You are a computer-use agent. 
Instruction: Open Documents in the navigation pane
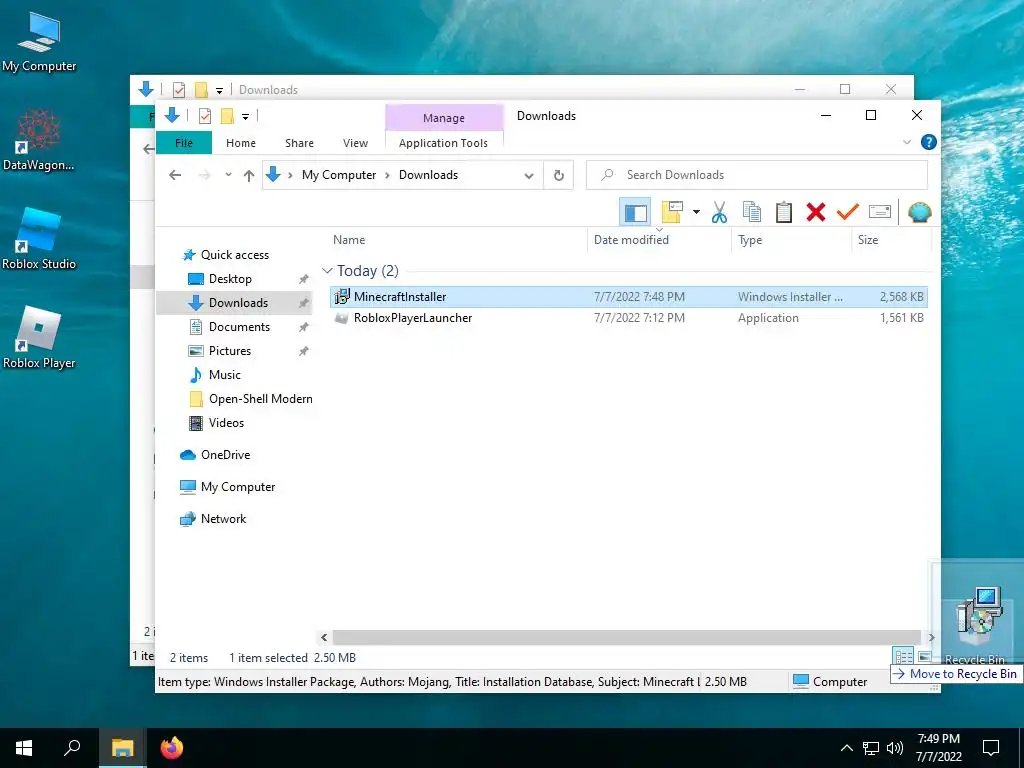[x=239, y=327]
